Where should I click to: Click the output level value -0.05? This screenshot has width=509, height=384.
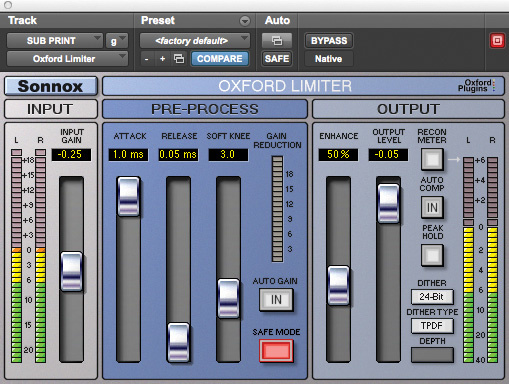click(x=388, y=155)
